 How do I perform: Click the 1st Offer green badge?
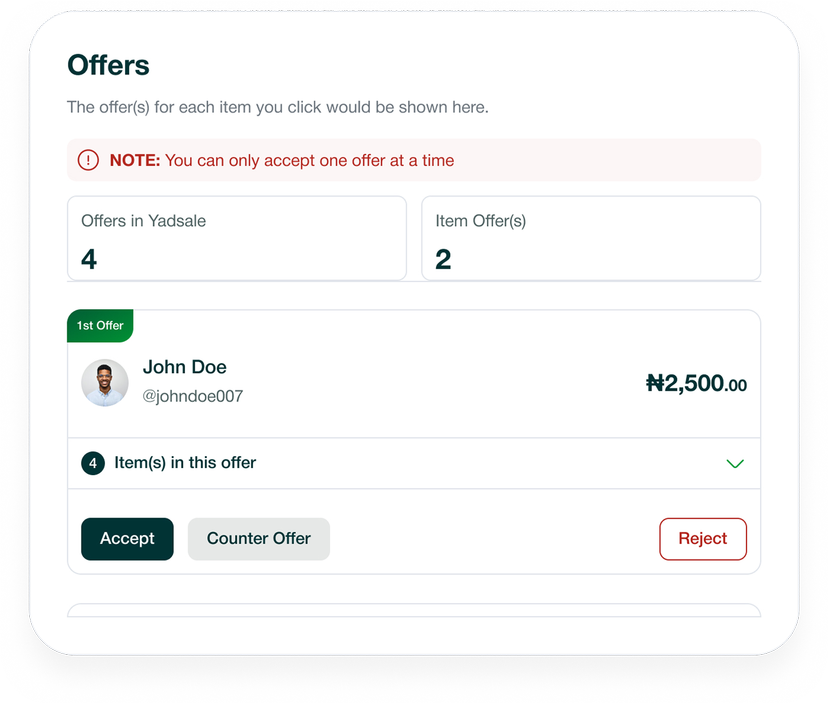point(100,325)
